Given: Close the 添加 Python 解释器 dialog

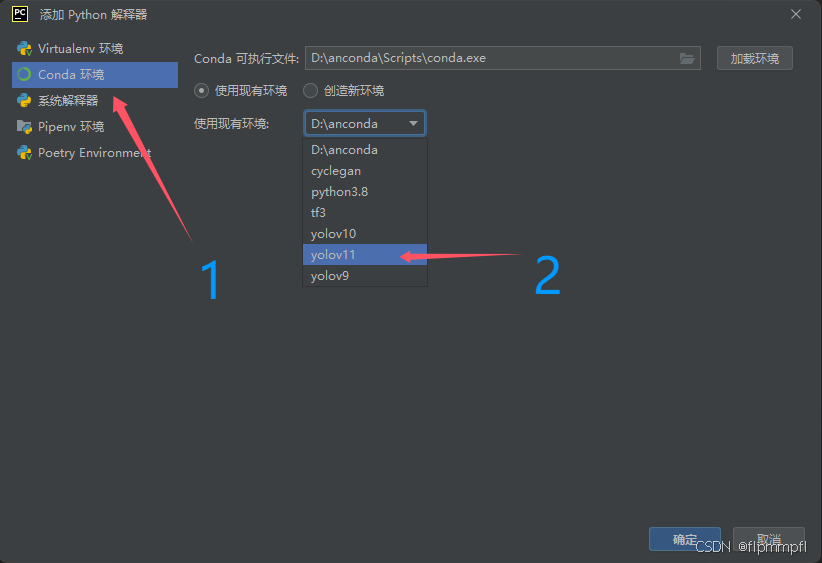Looking at the screenshot, I should pos(796,14).
